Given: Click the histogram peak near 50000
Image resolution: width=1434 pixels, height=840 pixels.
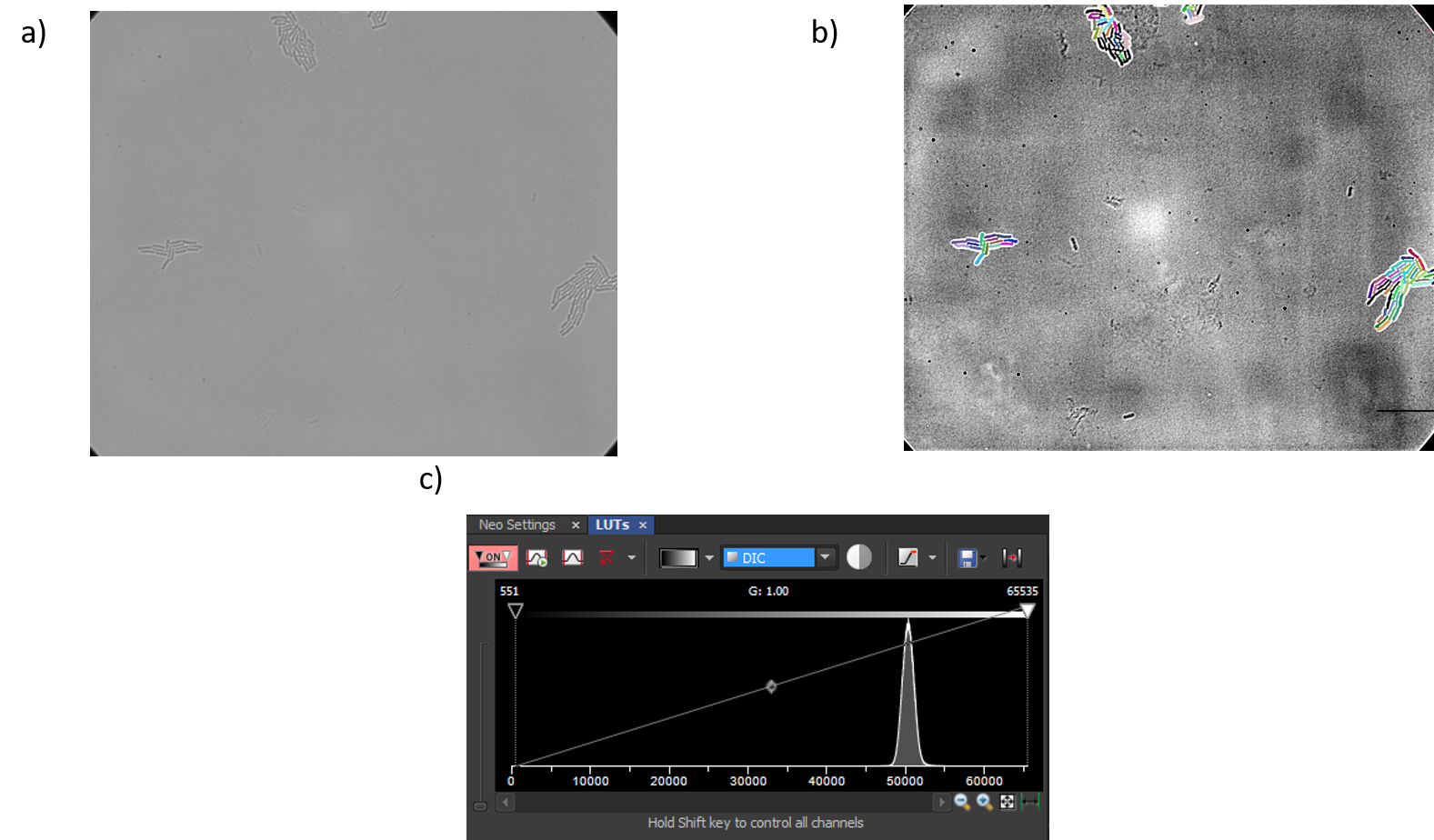Looking at the screenshot, I should click(x=908, y=695).
